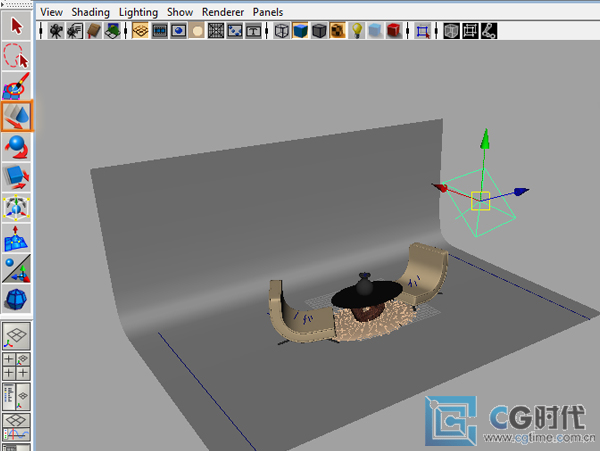Open the Show menu
600x451 pixels.
[180, 12]
